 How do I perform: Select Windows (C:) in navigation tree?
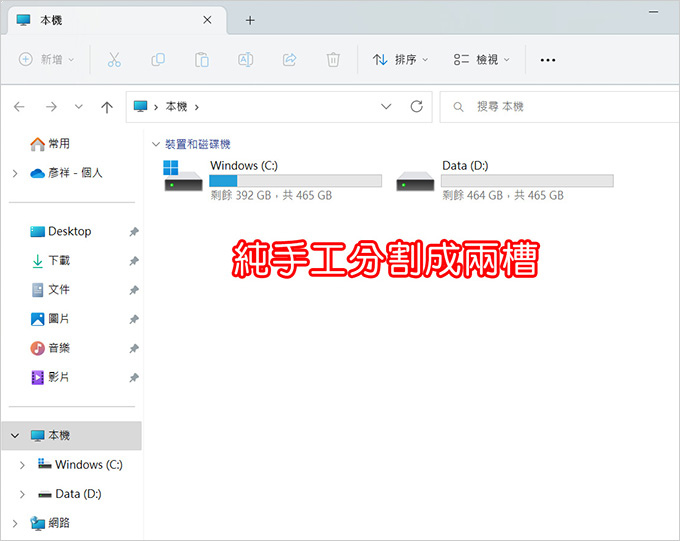(80, 465)
